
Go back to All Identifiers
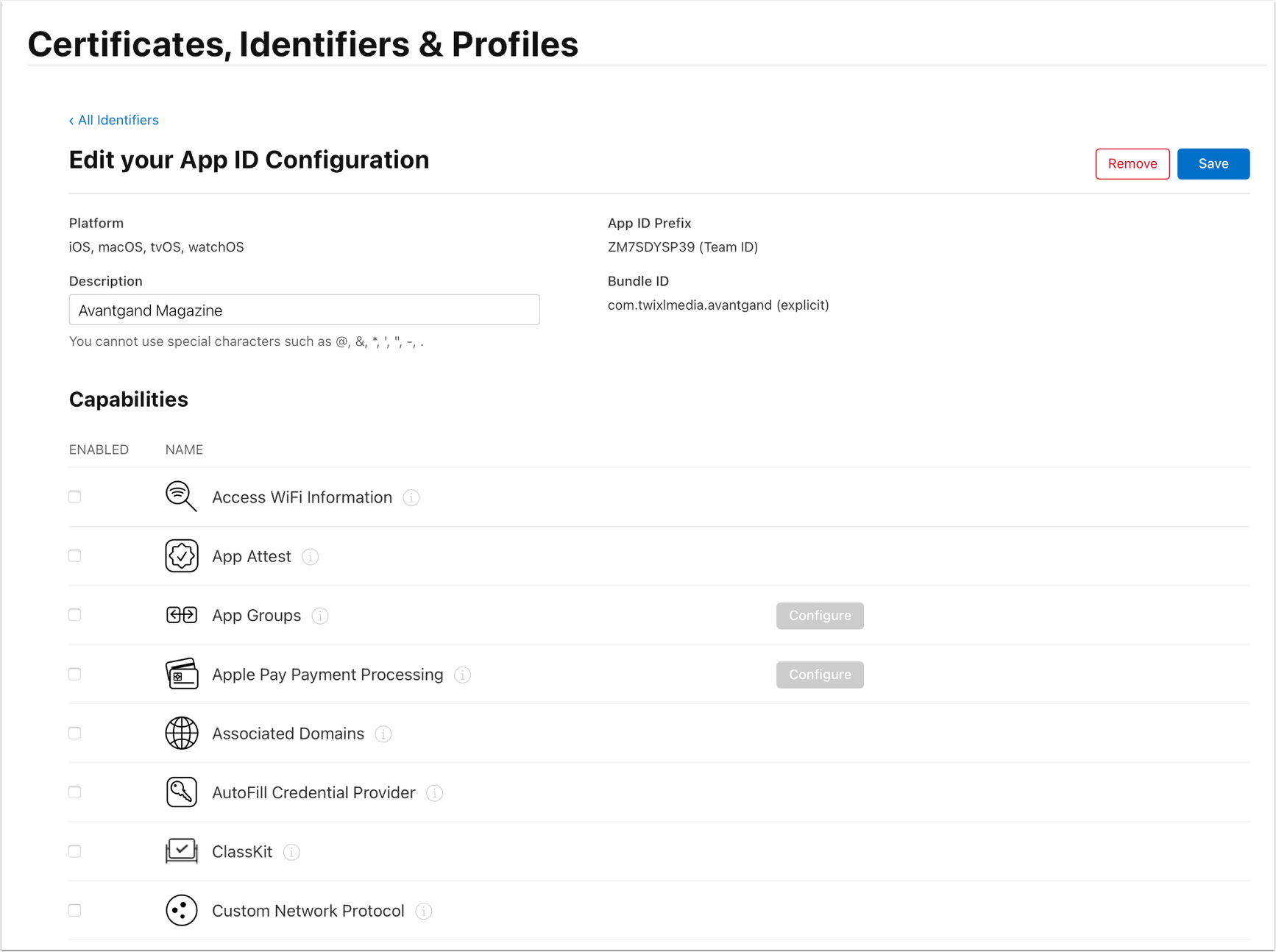pos(114,120)
